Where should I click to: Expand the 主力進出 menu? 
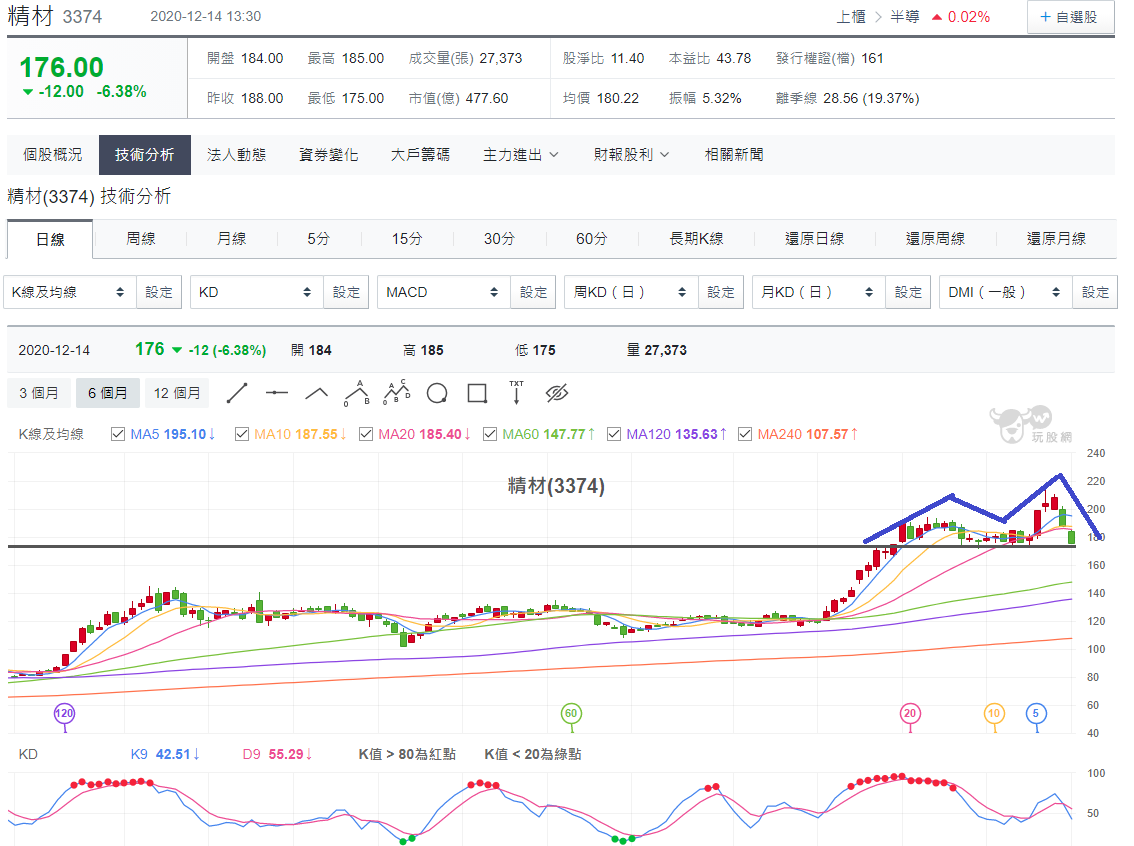[521, 155]
